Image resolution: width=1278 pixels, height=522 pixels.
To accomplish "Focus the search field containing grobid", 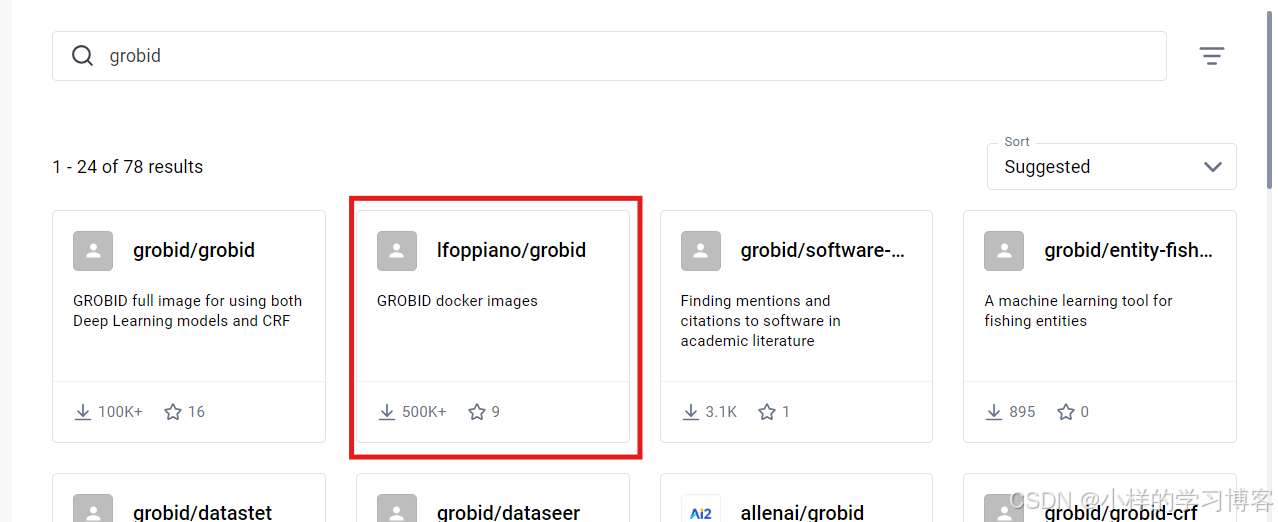I will coord(609,56).
